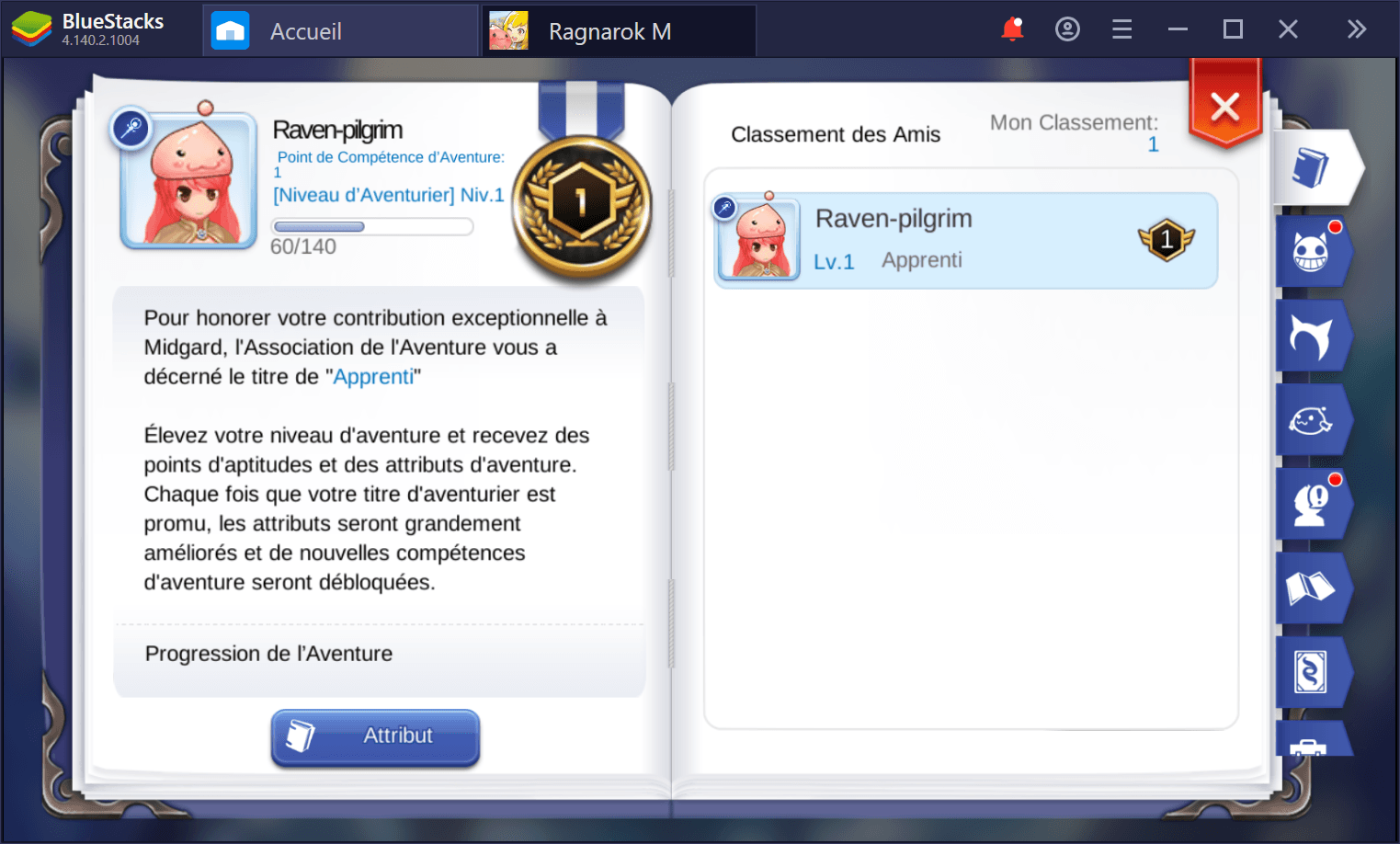Open the BlueStacks notification bell
This screenshot has width=1400, height=844.
(x=1012, y=29)
